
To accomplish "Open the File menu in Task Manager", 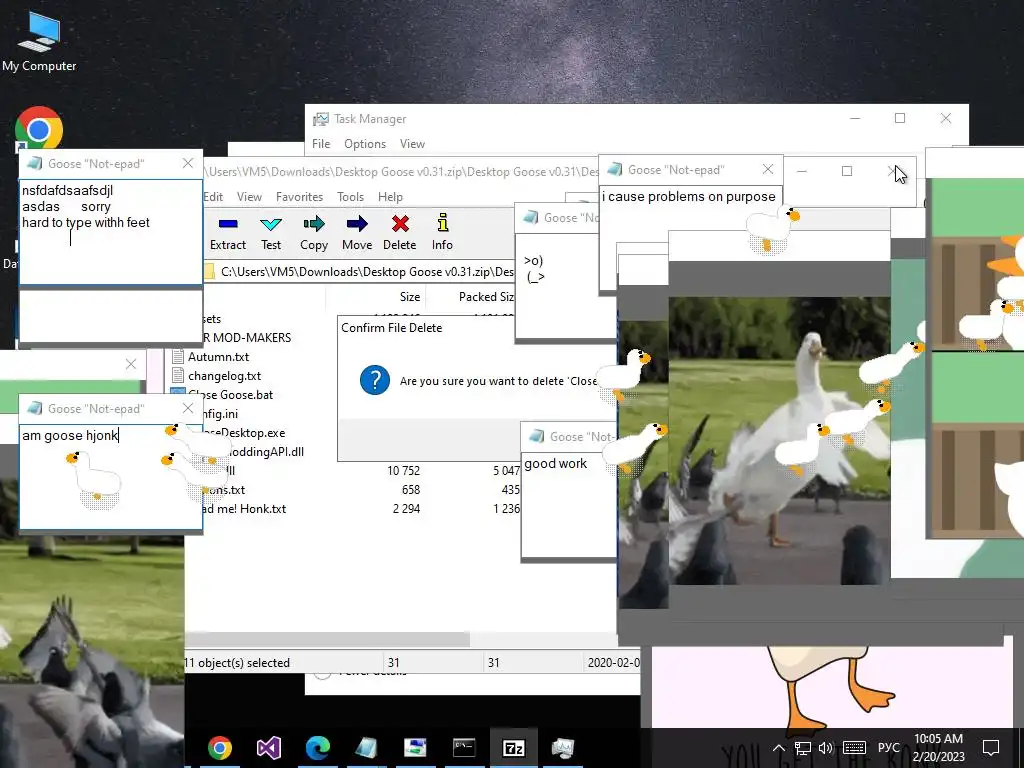I will click(321, 144).
